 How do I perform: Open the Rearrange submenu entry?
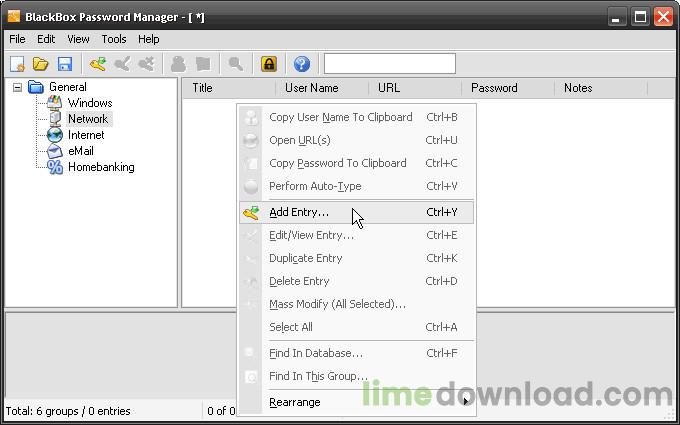point(356,402)
